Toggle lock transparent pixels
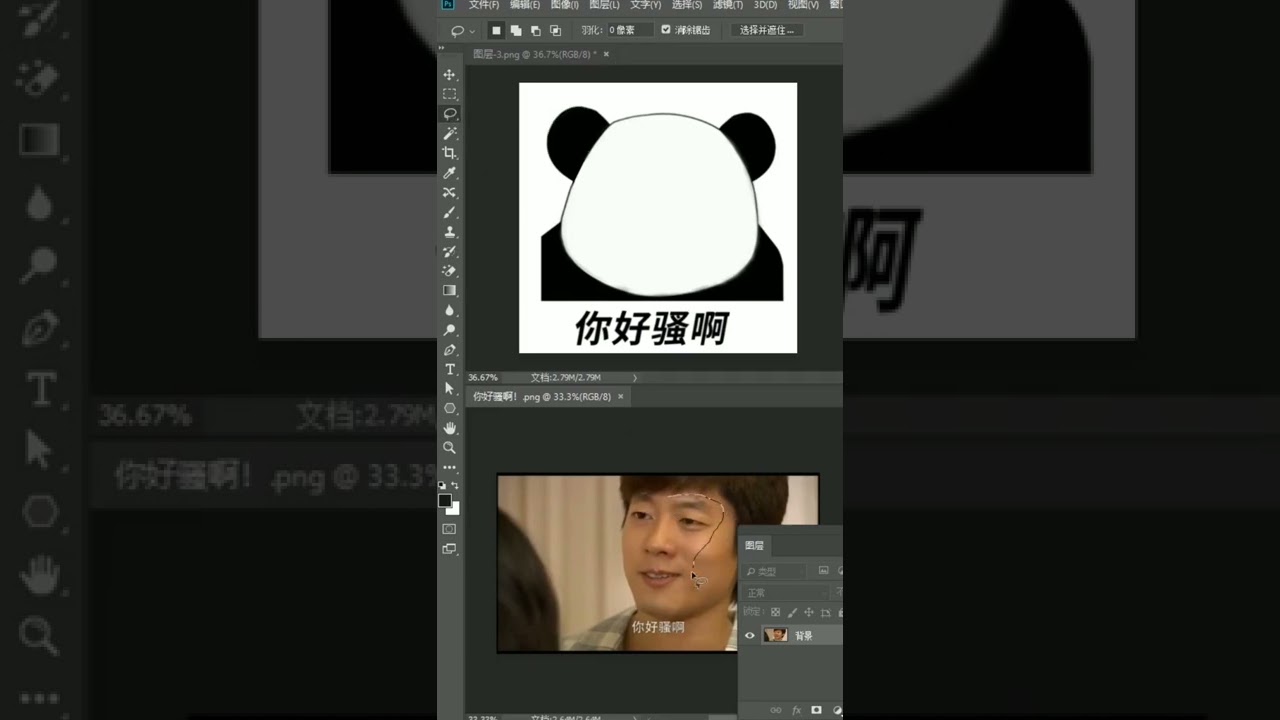This screenshot has width=1280, height=720. click(x=775, y=613)
